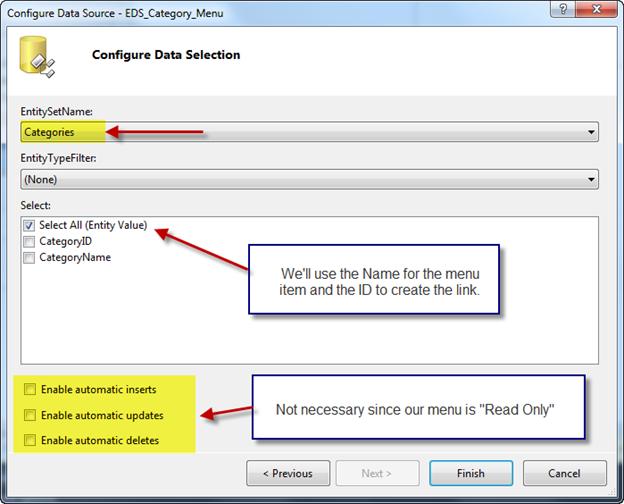This screenshot has height=504, width=624.
Task: Click the Configure Data Selection heading
Action: (x=165, y=54)
